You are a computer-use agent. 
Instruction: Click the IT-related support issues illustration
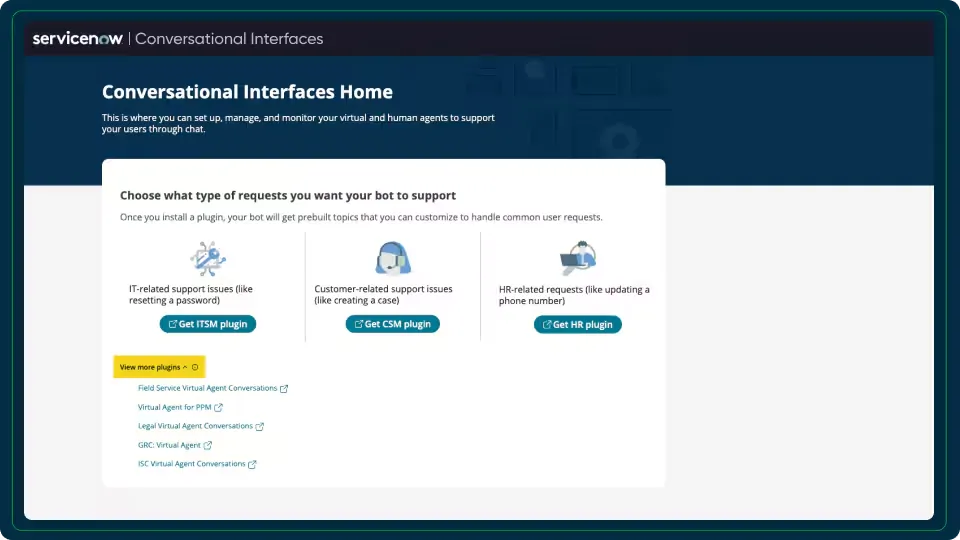pyautogui.click(x=208, y=259)
